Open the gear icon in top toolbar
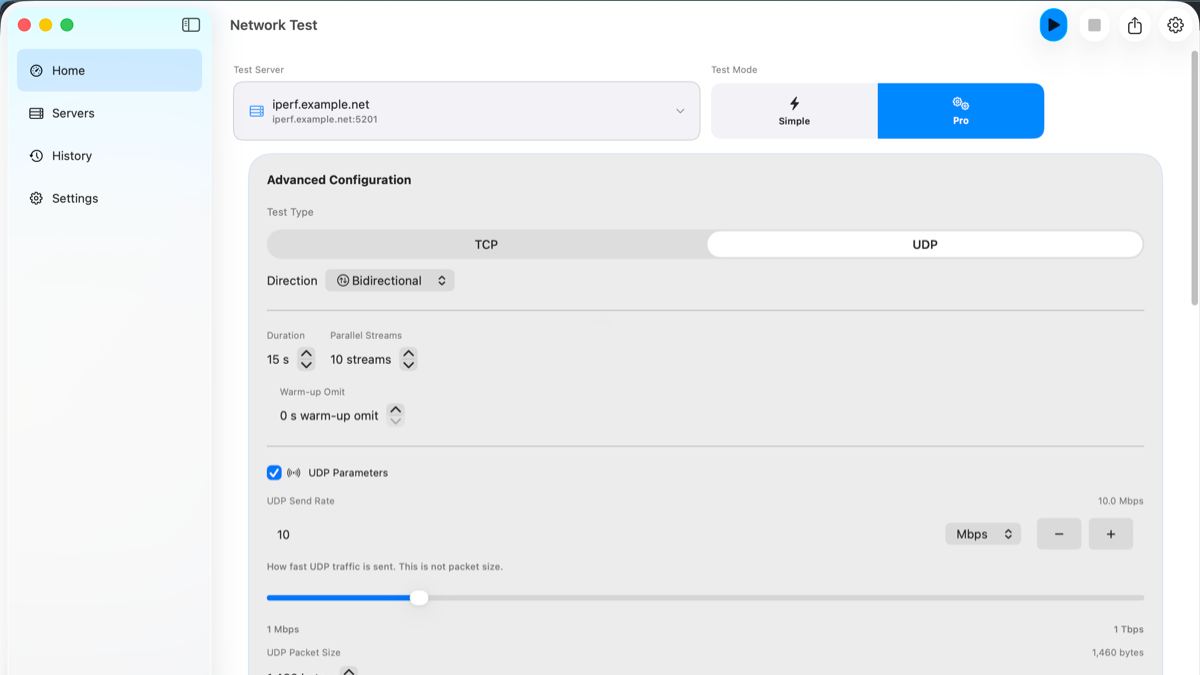1200x675 pixels. tap(1175, 25)
